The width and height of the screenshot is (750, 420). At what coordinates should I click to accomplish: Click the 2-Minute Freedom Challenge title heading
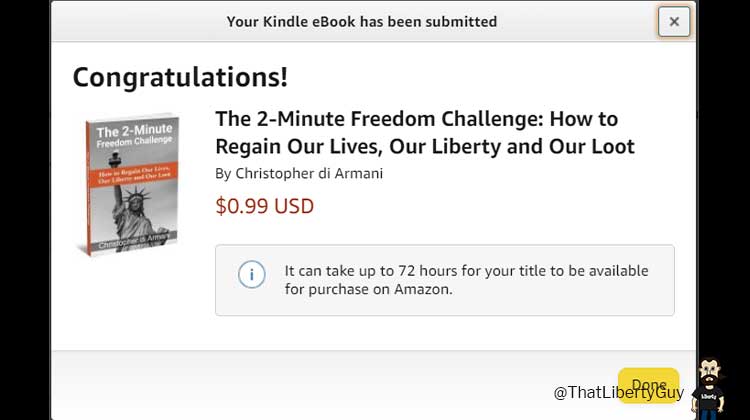pos(425,133)
